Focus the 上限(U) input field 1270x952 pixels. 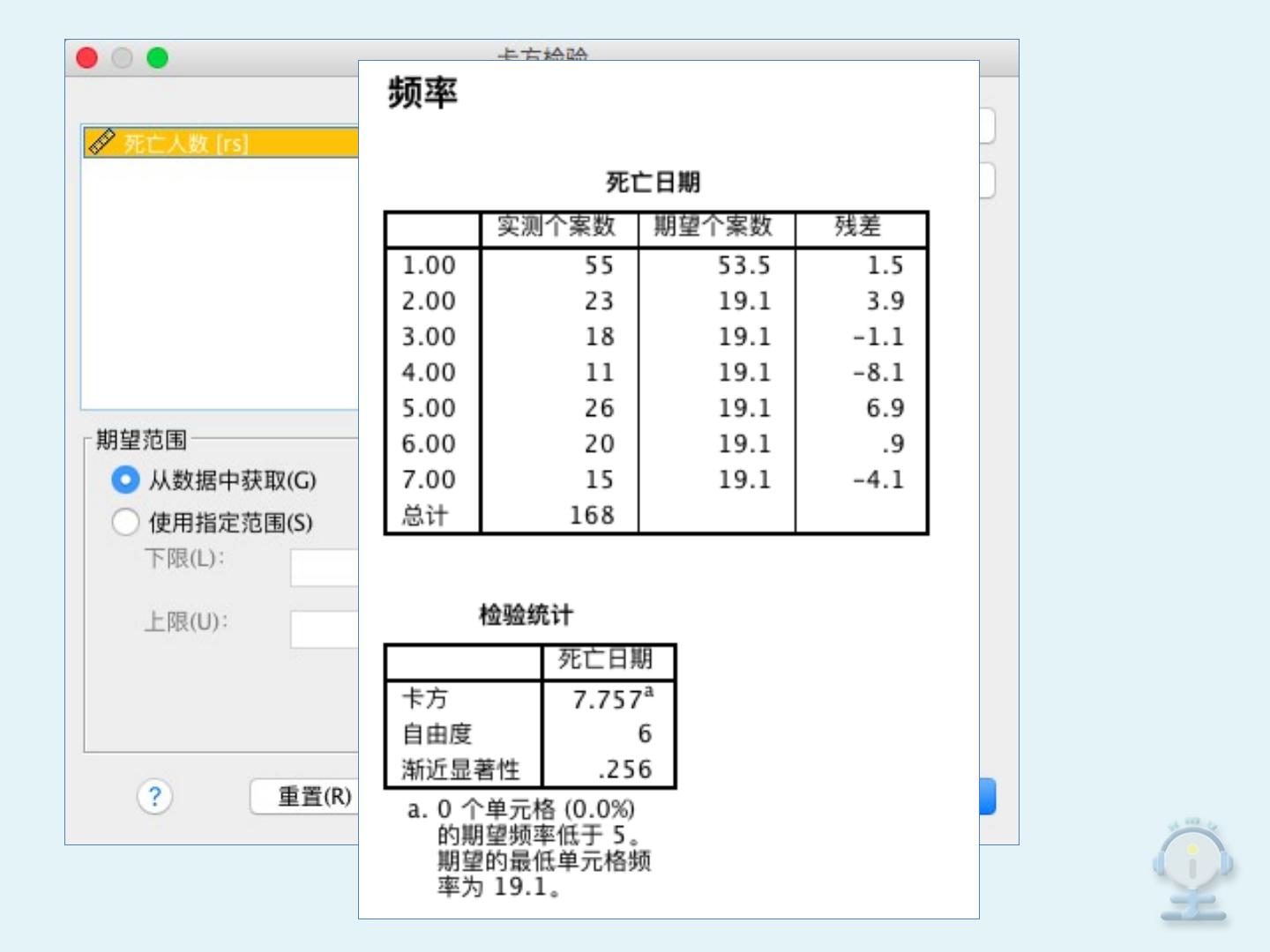pos(325,629)
